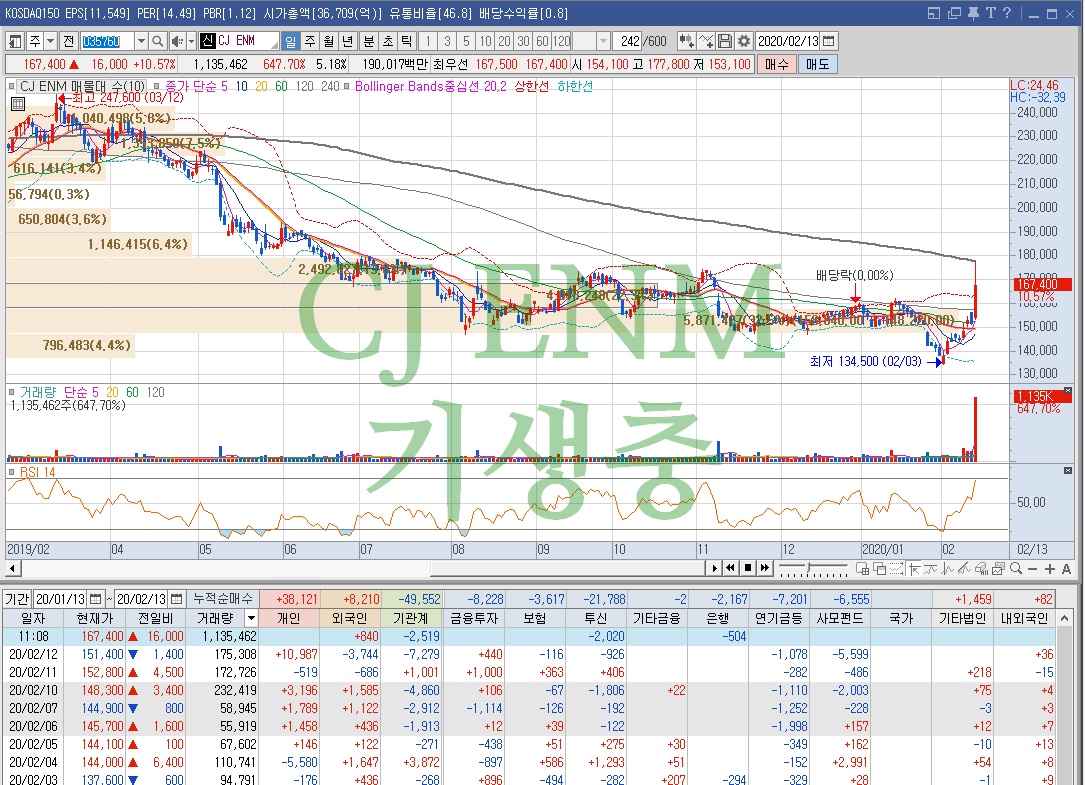Switch to daily 일 chart period
Viewport: 1085px width, 785px height.
291,42
